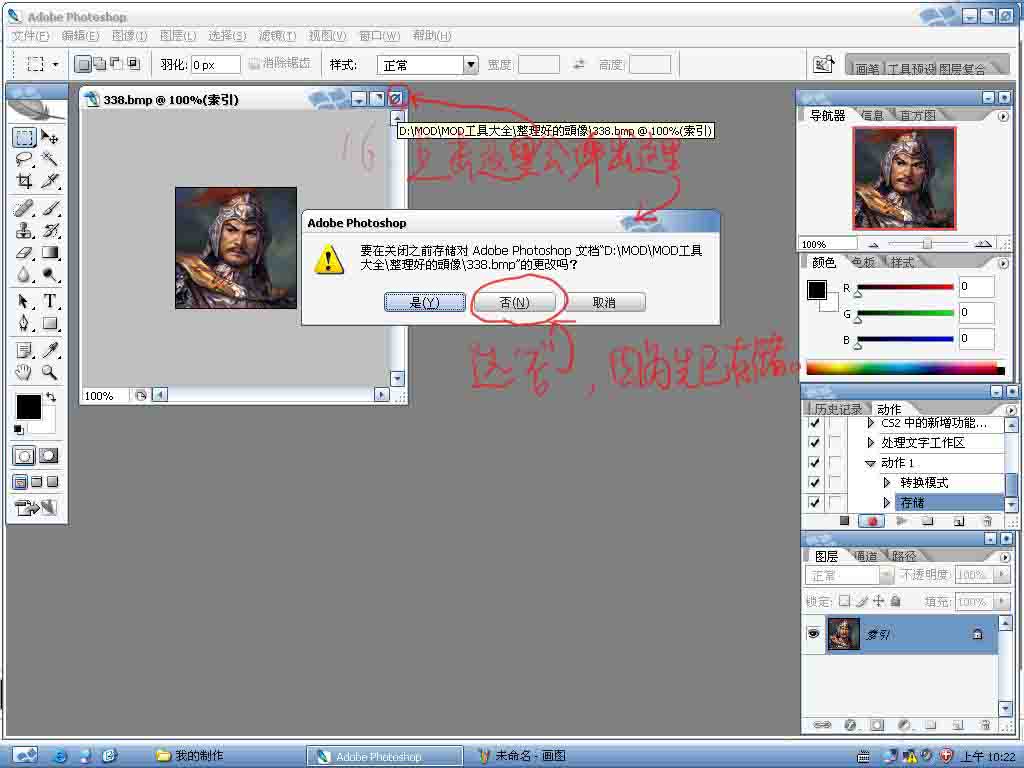Select the Magic Wand tool
Screen dimensions: 1024x768
point(50,159)
